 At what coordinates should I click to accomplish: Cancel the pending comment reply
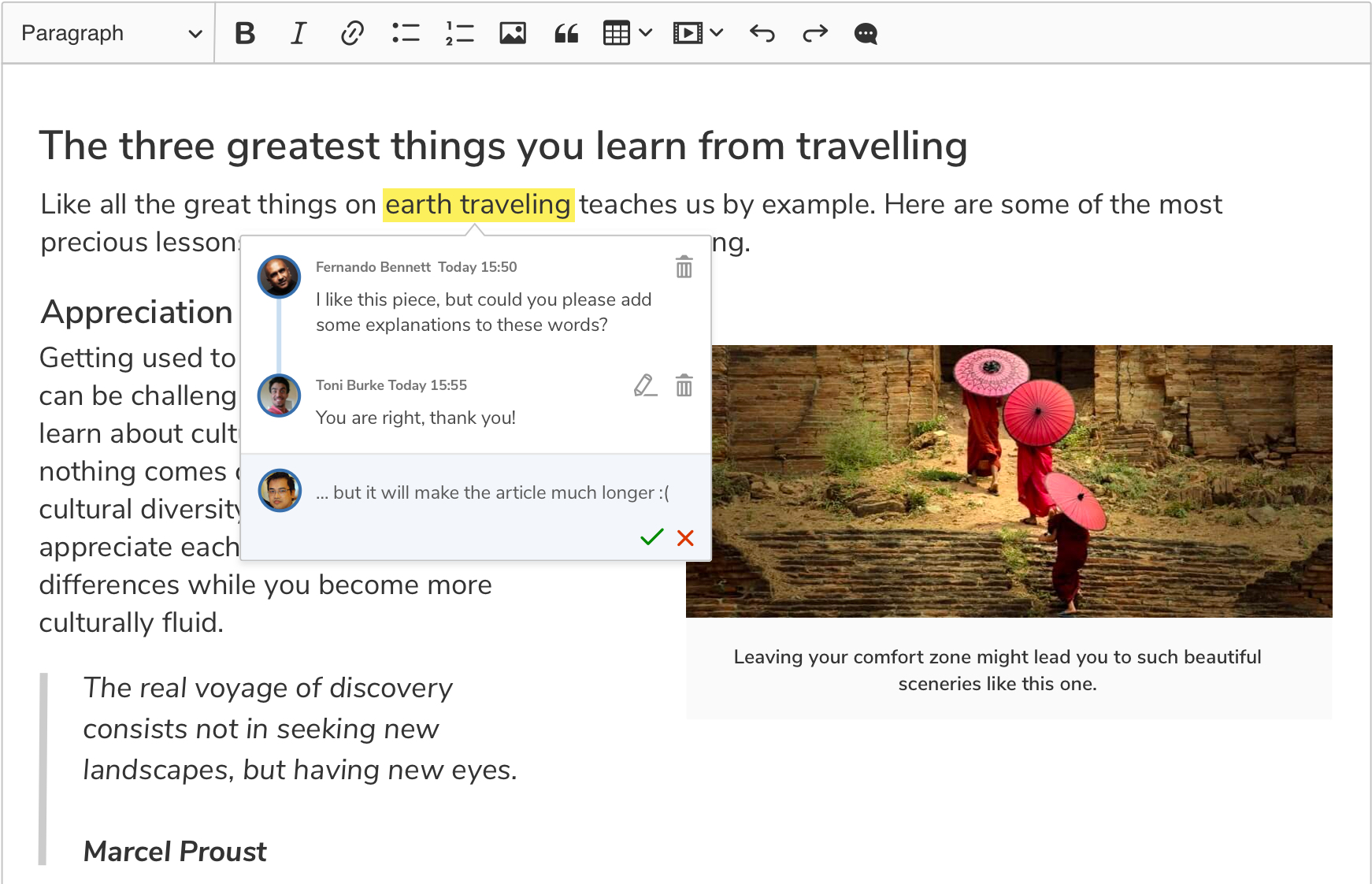click(x=684, y=537)
